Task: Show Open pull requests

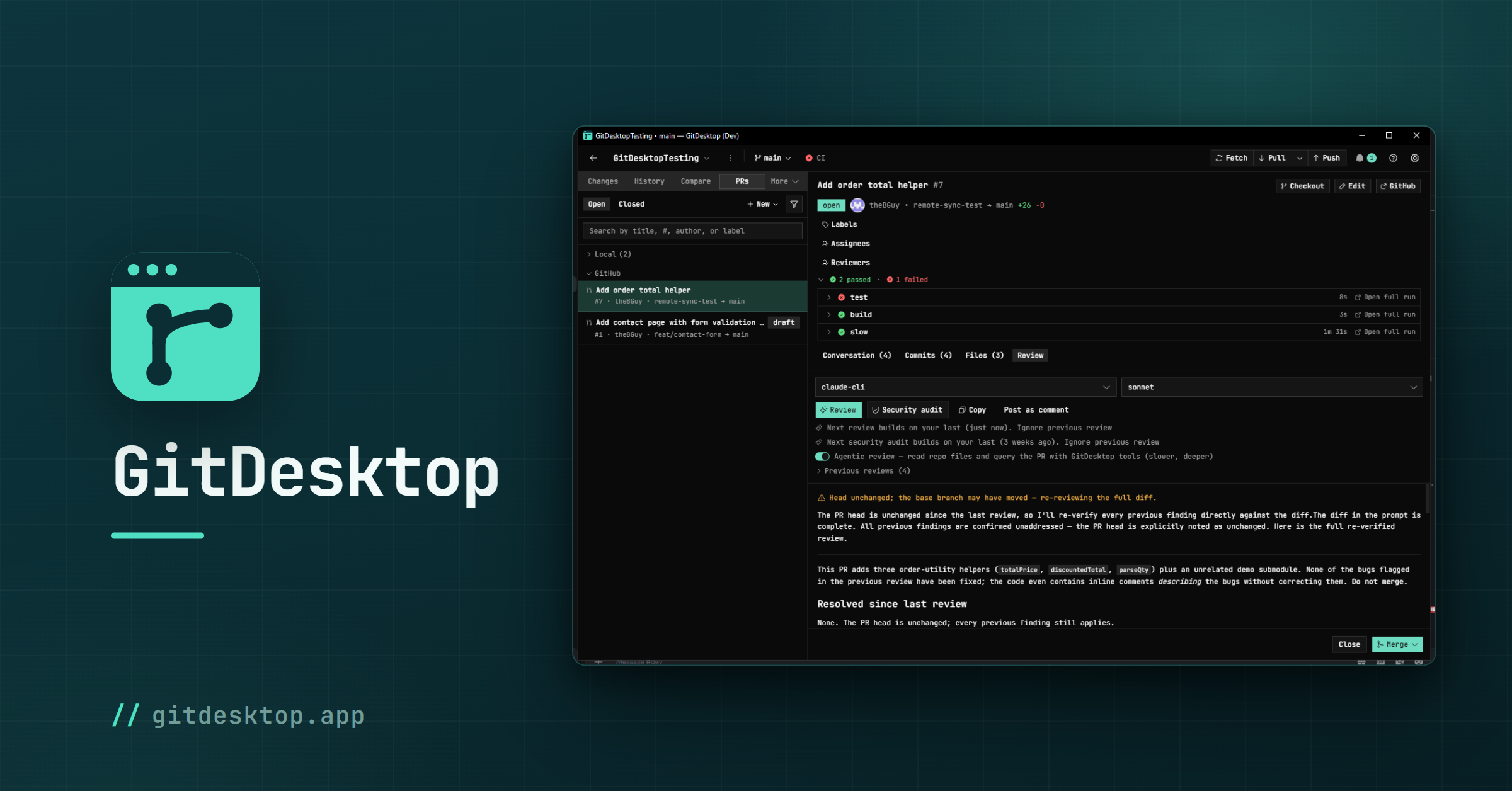Action: (597, 204)
